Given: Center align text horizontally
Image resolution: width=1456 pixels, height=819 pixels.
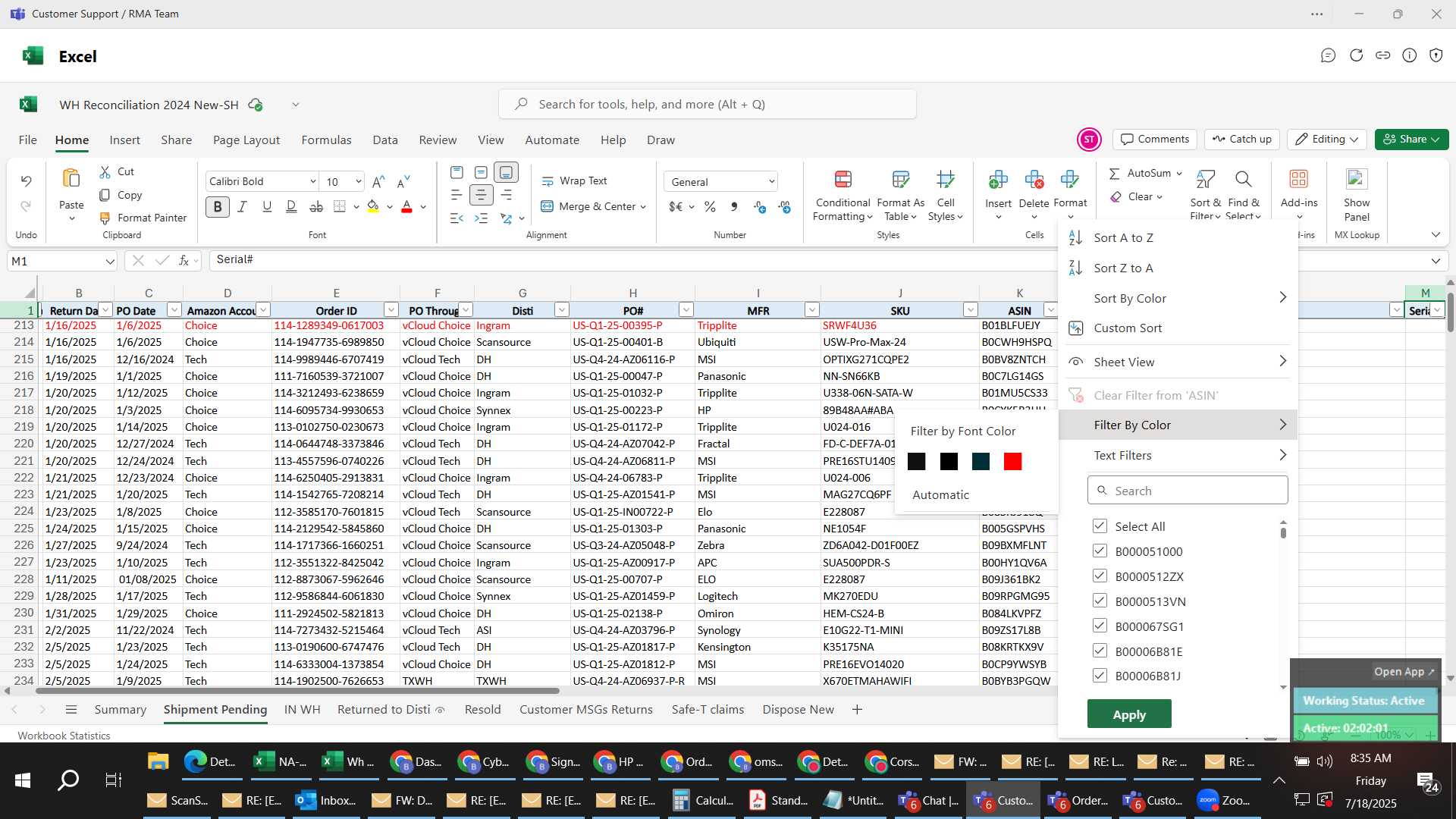Looking at the screenshot, I should [481, 195].
